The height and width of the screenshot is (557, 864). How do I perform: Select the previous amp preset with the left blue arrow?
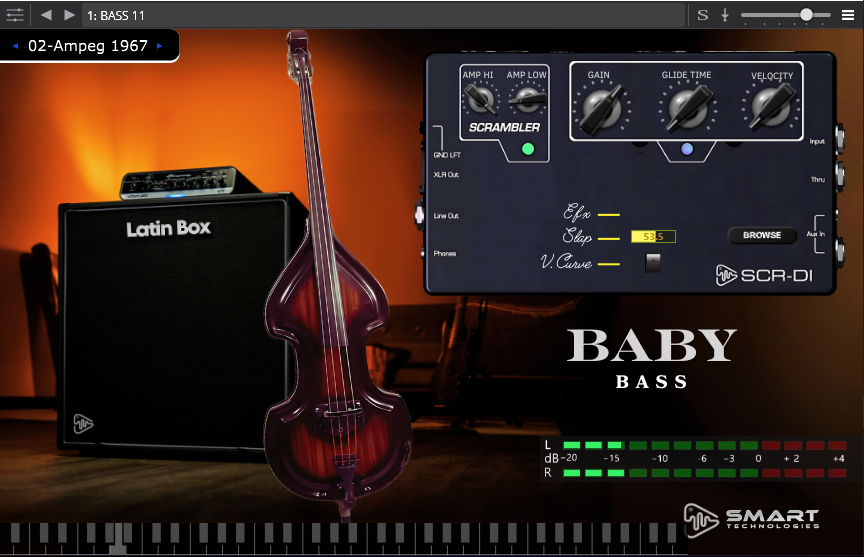coord(15,46)
